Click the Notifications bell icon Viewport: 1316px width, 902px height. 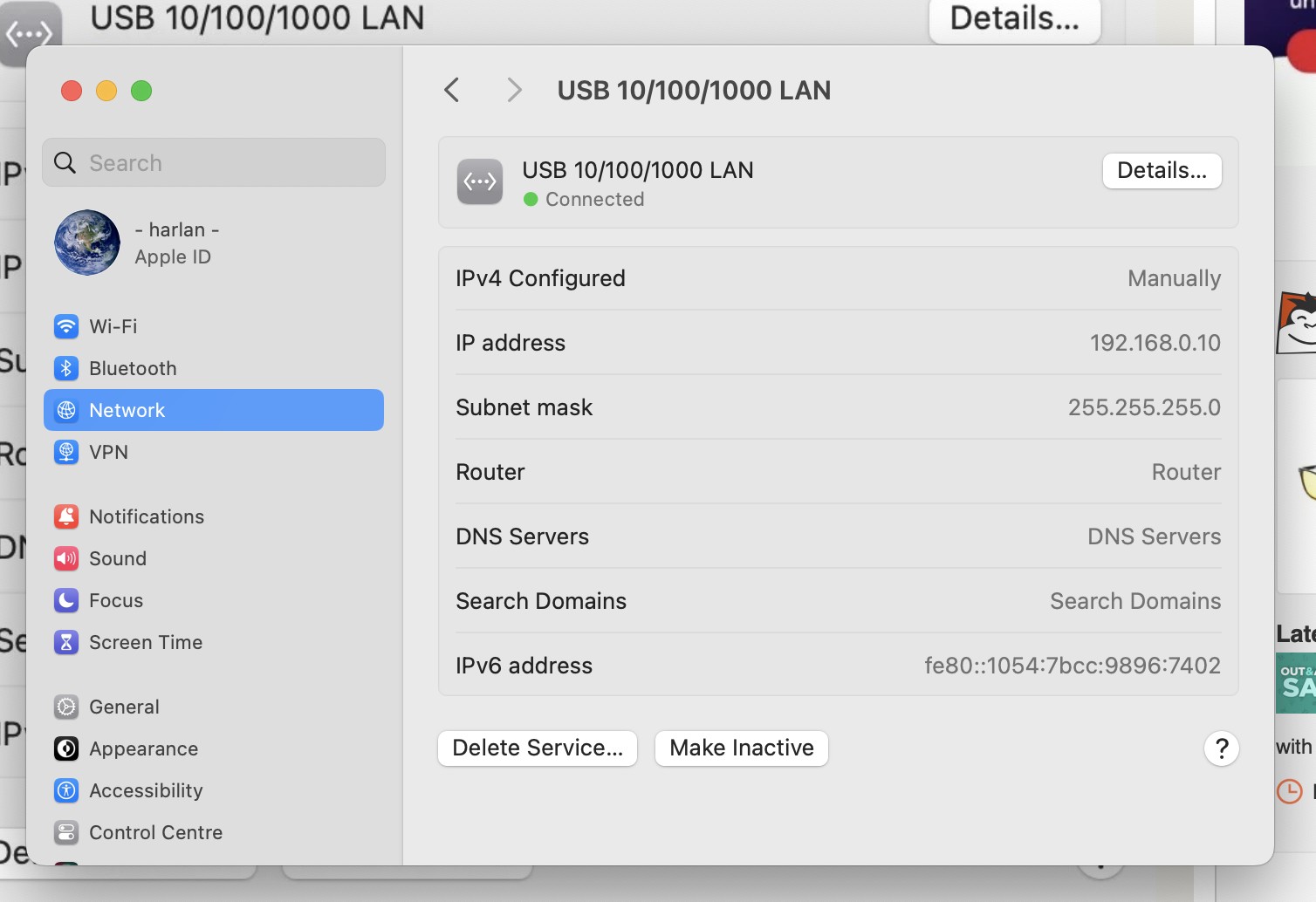(x=66, y=516)
